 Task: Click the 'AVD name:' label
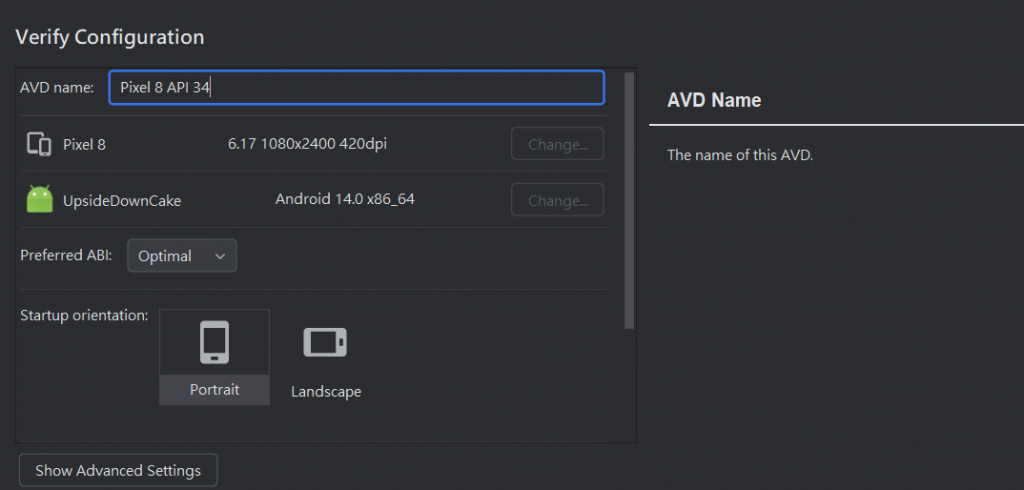[x=57, y=88]
